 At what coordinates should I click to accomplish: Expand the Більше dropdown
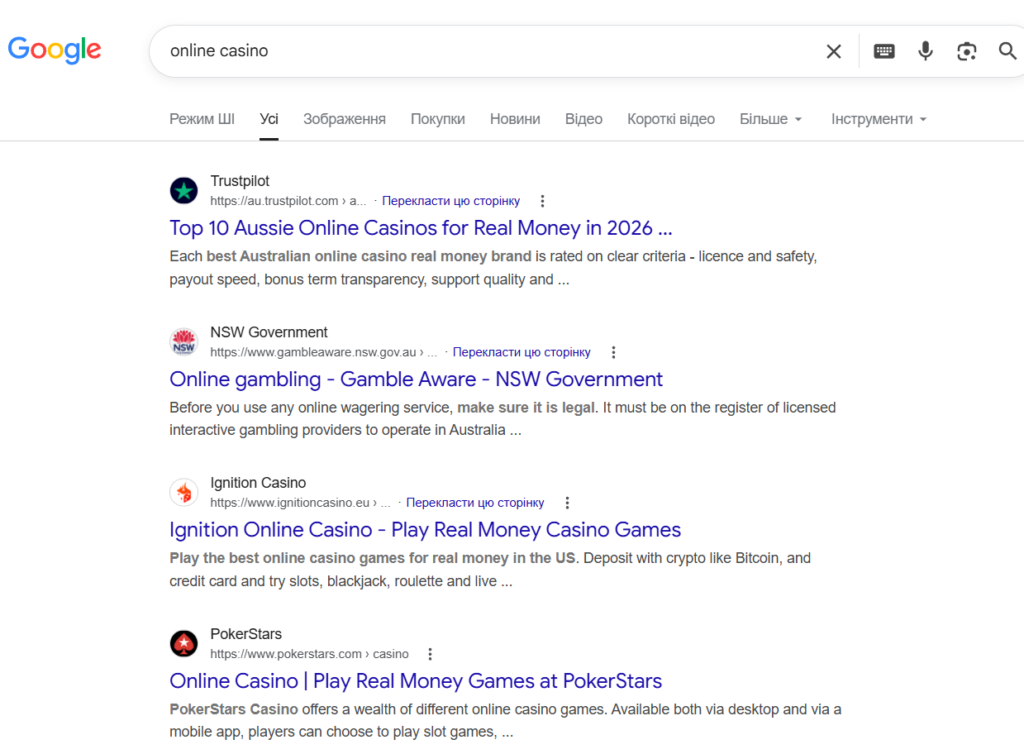pos(771,119)
